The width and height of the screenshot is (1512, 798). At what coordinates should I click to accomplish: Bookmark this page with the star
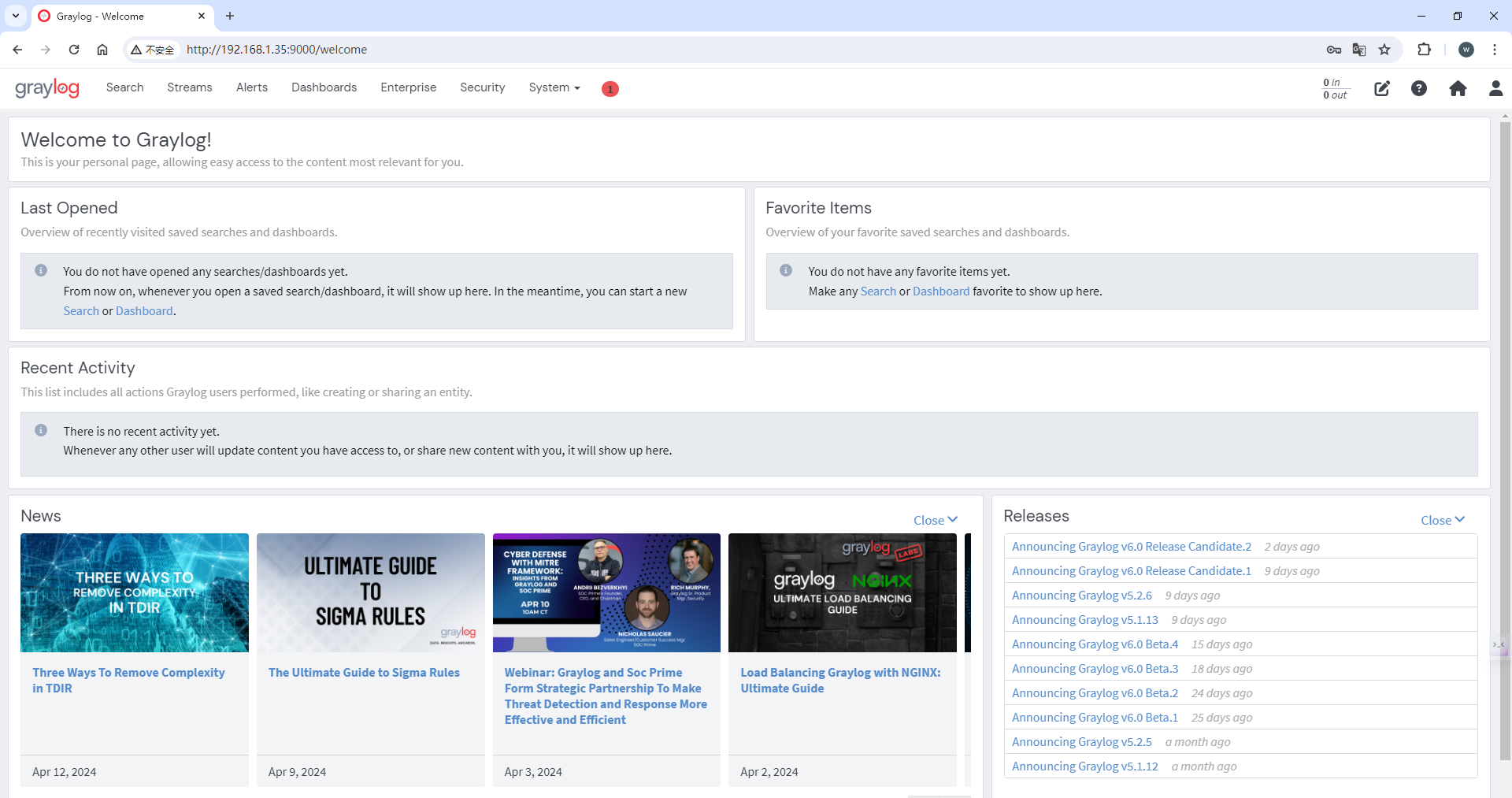pyautogui.click(x=1384, y=50)
